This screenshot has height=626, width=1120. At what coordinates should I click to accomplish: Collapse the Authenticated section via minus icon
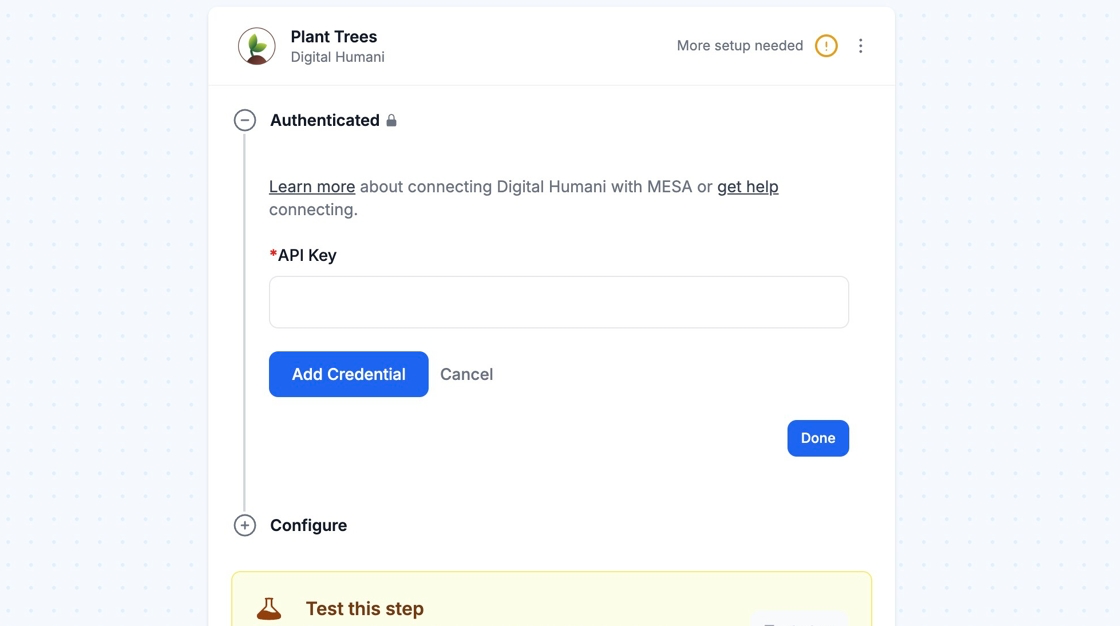point(245,120)
